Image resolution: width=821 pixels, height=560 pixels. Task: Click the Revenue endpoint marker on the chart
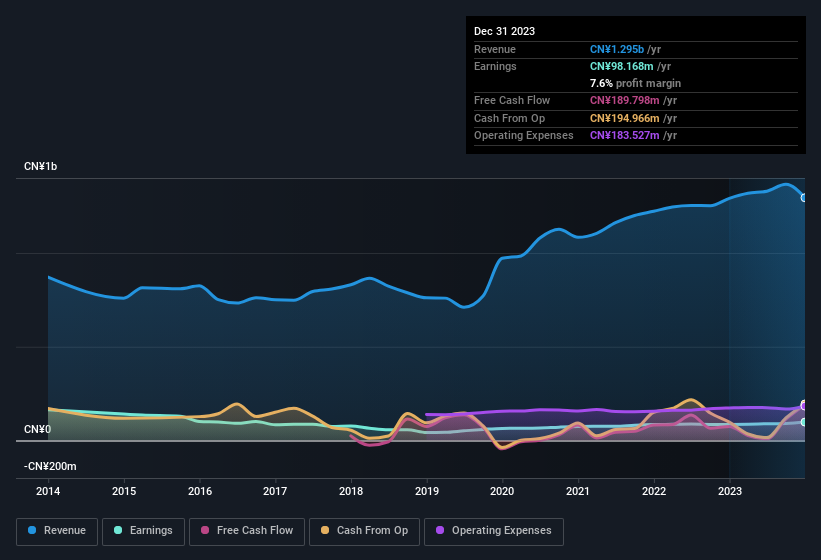coord(804,198)
